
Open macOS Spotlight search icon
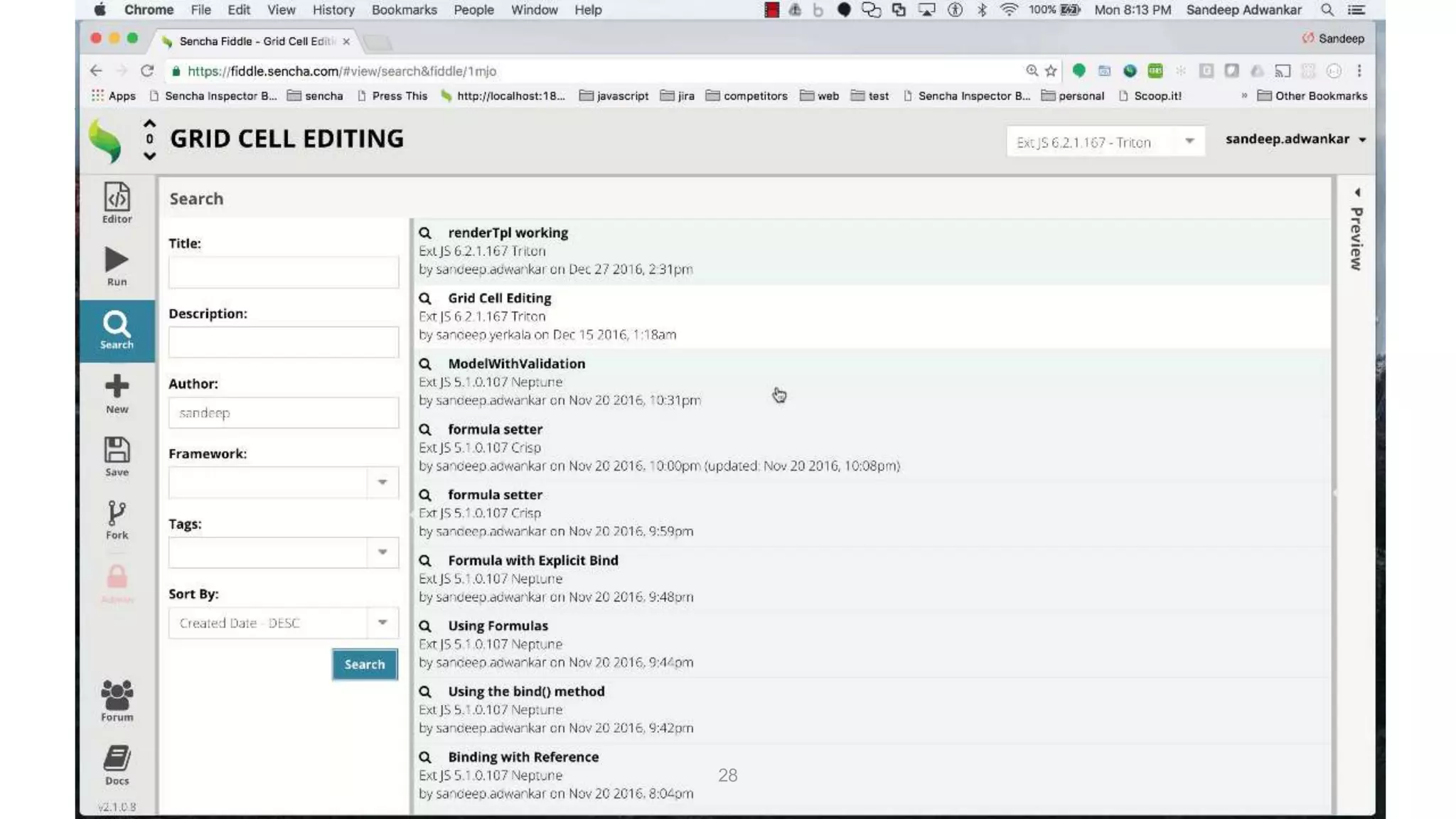pos(1327,10)
